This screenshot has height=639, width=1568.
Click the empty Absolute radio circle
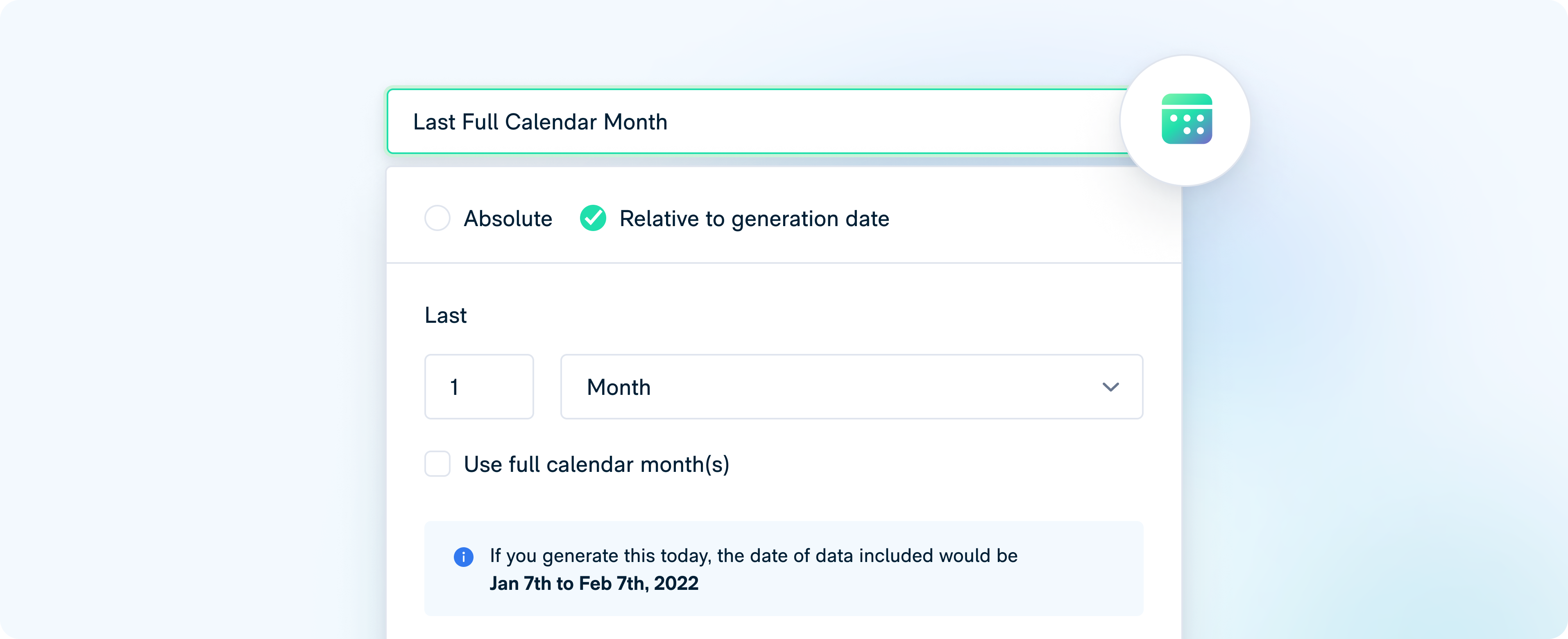pos(437,218)
